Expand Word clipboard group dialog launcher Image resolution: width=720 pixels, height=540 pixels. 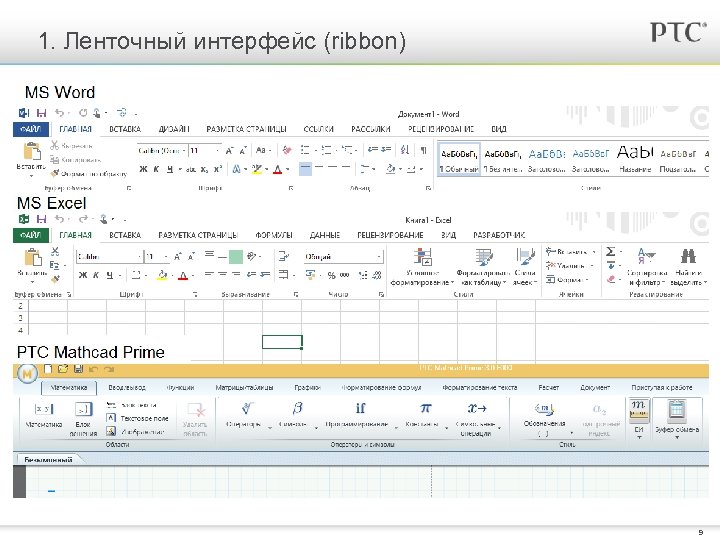click(129, 188)
